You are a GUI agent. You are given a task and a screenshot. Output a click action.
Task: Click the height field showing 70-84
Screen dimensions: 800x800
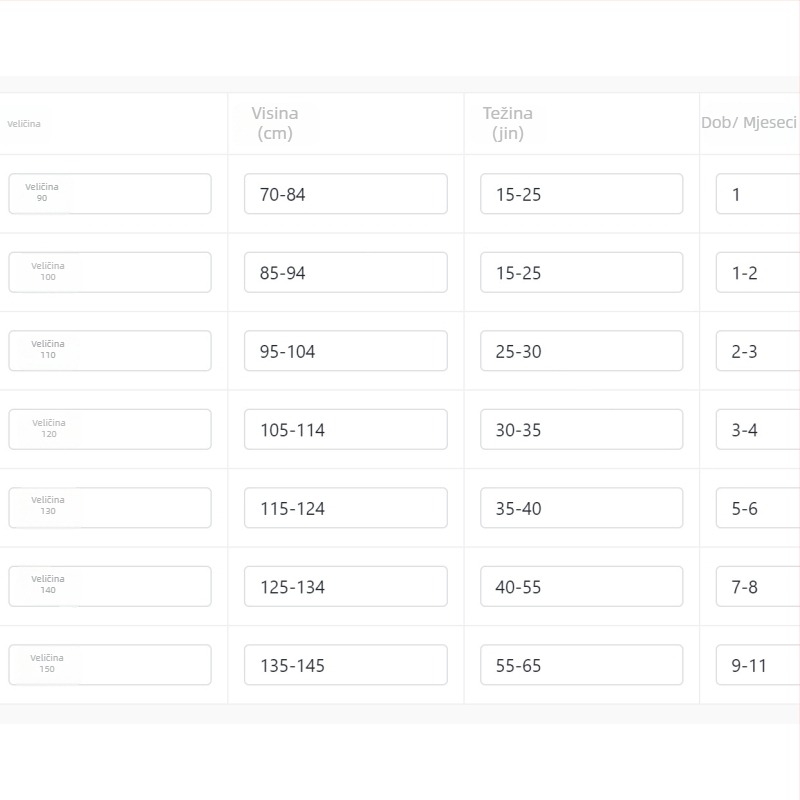point(346,194)
